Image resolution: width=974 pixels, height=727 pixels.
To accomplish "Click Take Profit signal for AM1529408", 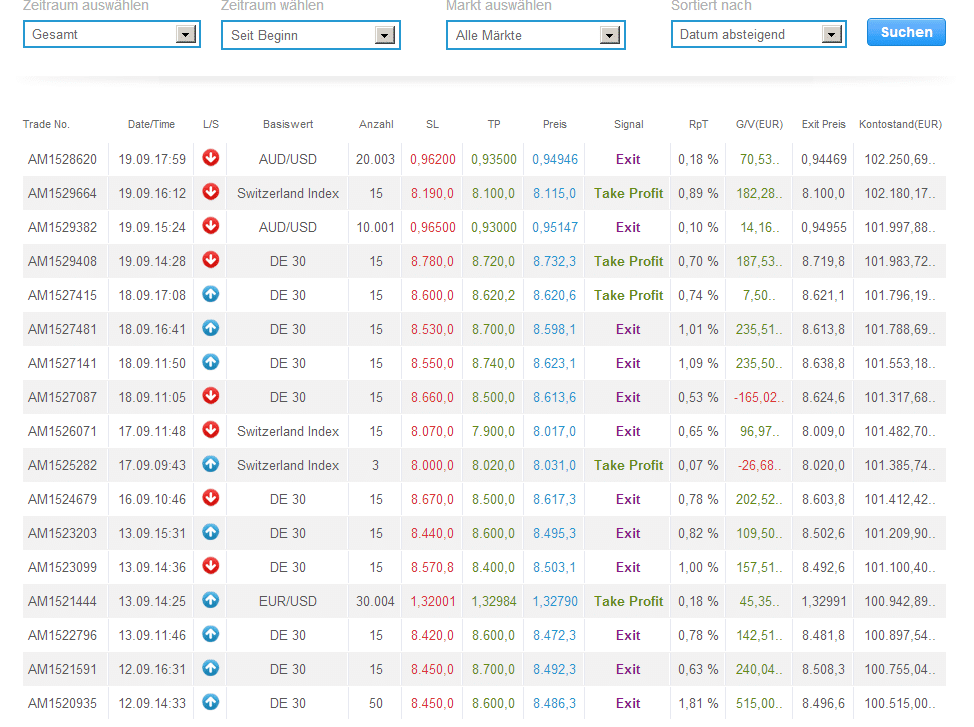I will click(x=628, y=261).
